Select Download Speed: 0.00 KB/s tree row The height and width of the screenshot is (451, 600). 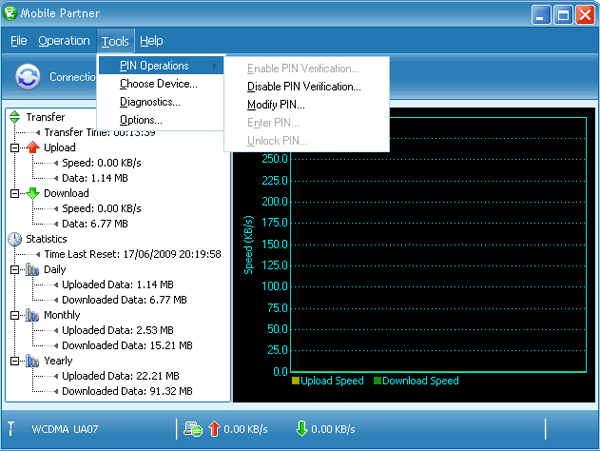(x=102, y=208)
